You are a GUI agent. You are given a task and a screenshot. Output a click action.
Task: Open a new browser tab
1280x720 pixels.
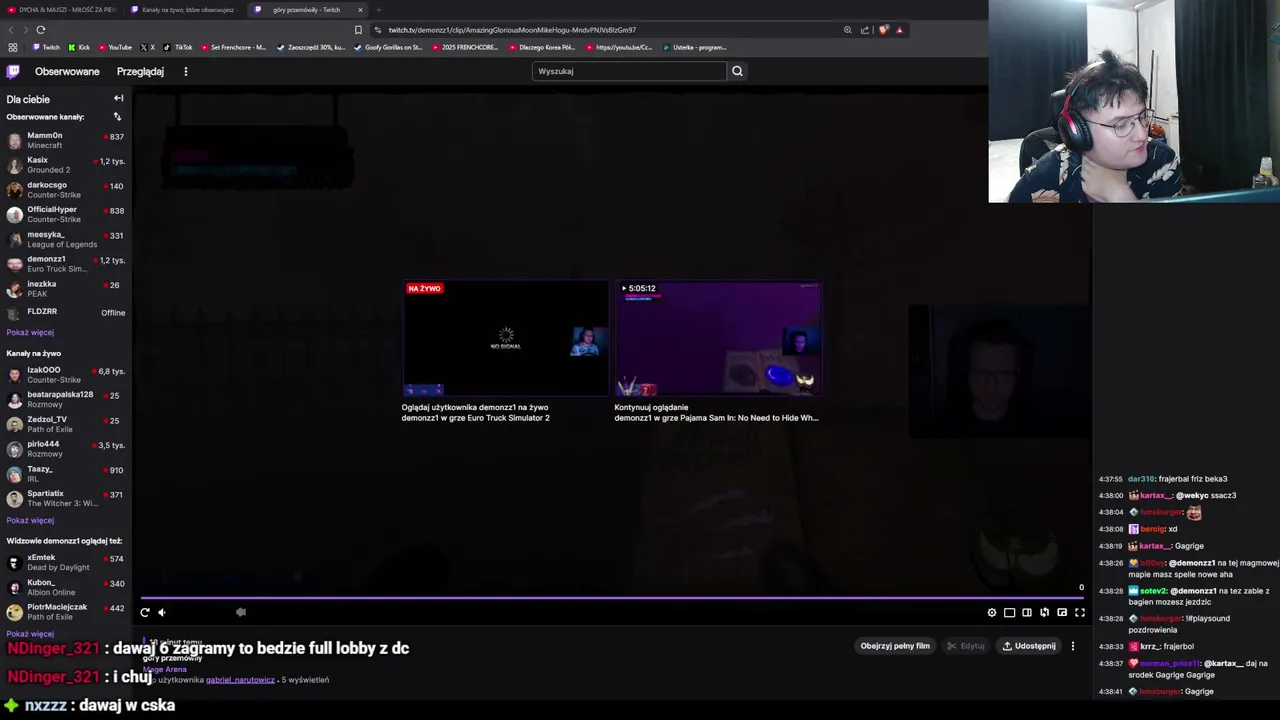coord(379,10)
